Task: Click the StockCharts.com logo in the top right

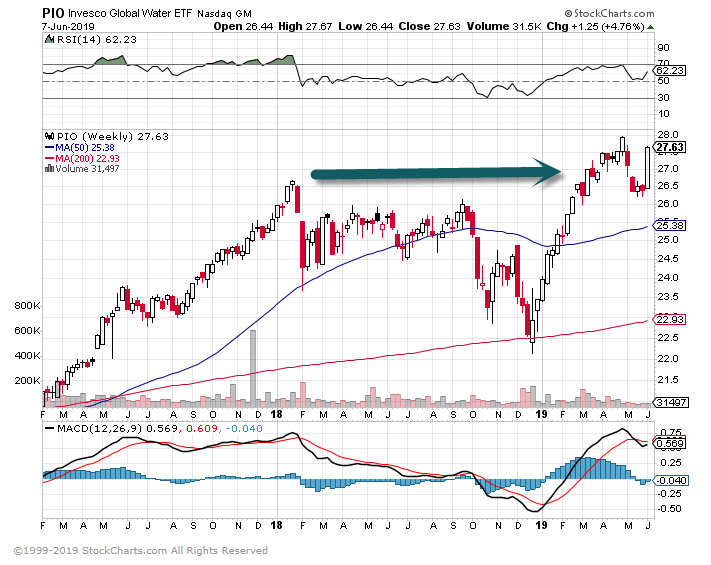Action: [x=610, y=13]
